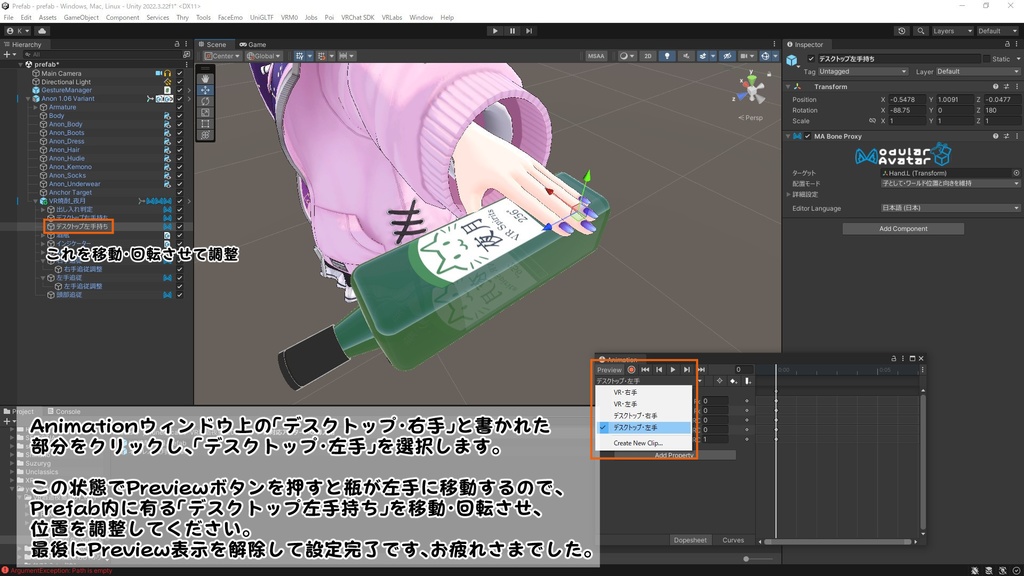Click the Step frame button in main toolbar

point(529,31)
